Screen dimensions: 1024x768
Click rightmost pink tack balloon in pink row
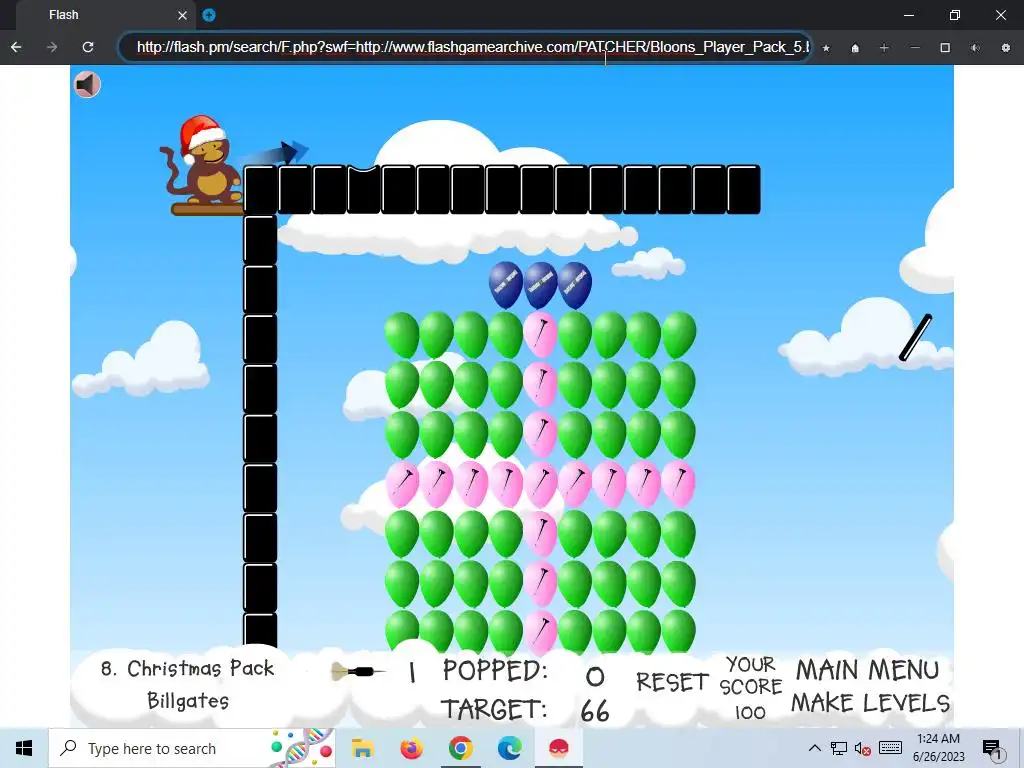point(679,484)
